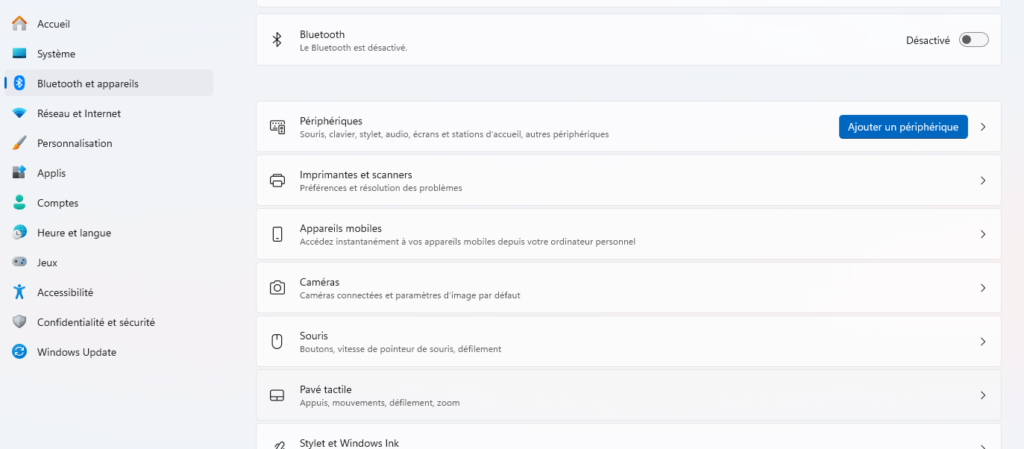Click the Accueil home icon in sidebar
This screenshot has width=1024, height=449.
click(19, 23)
